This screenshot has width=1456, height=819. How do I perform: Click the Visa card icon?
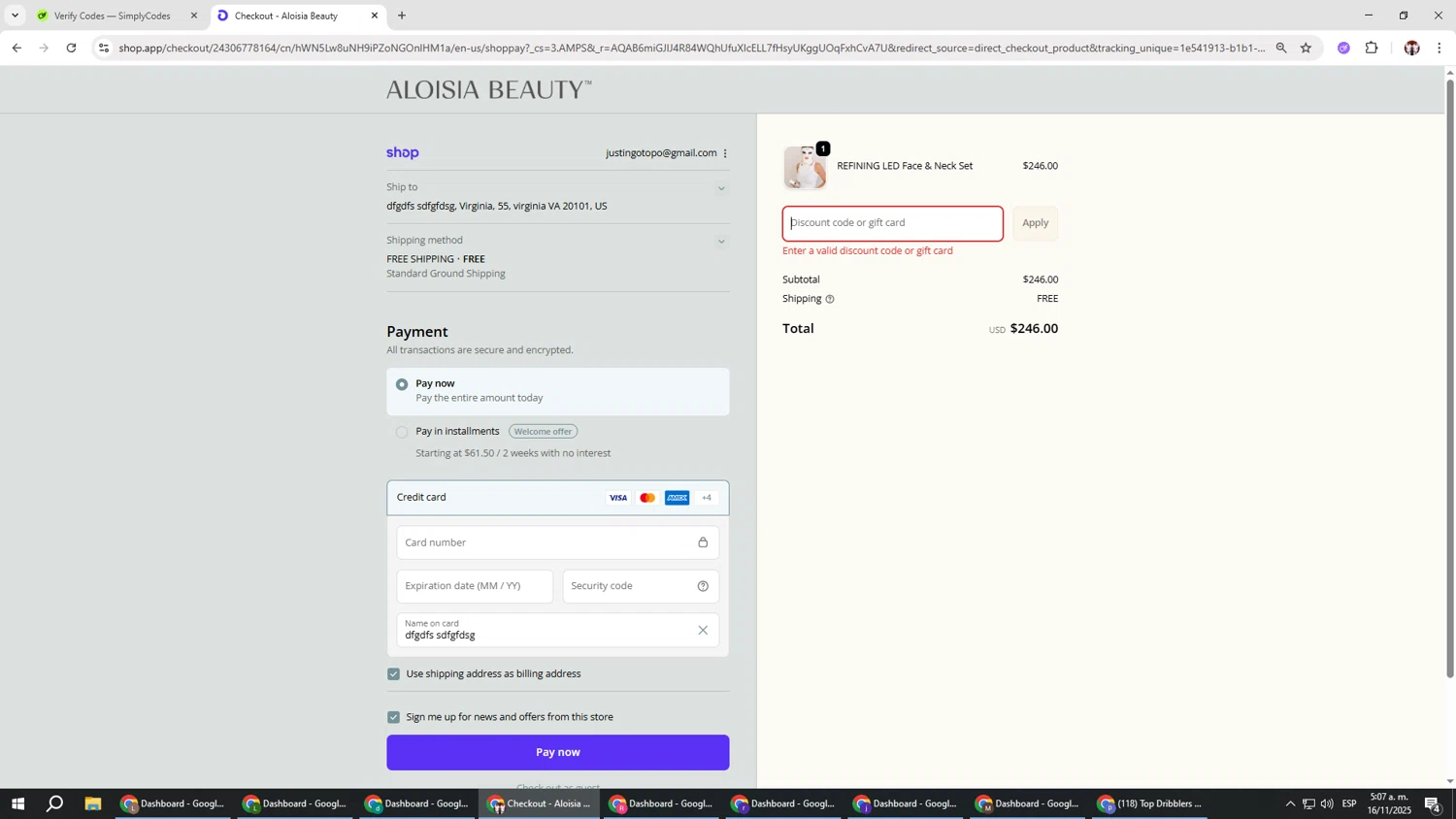(x=617, y=498)
